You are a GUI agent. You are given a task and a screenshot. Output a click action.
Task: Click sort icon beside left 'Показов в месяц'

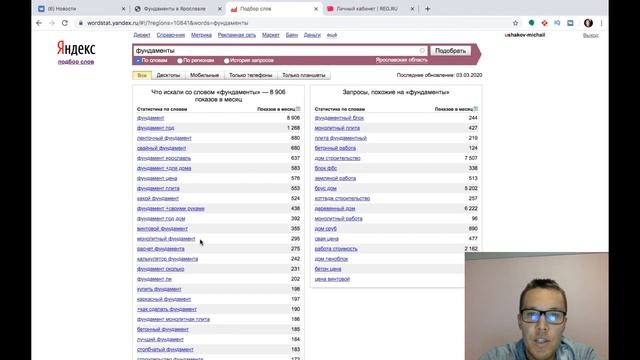pyautogui.click(x=298, y=109)
